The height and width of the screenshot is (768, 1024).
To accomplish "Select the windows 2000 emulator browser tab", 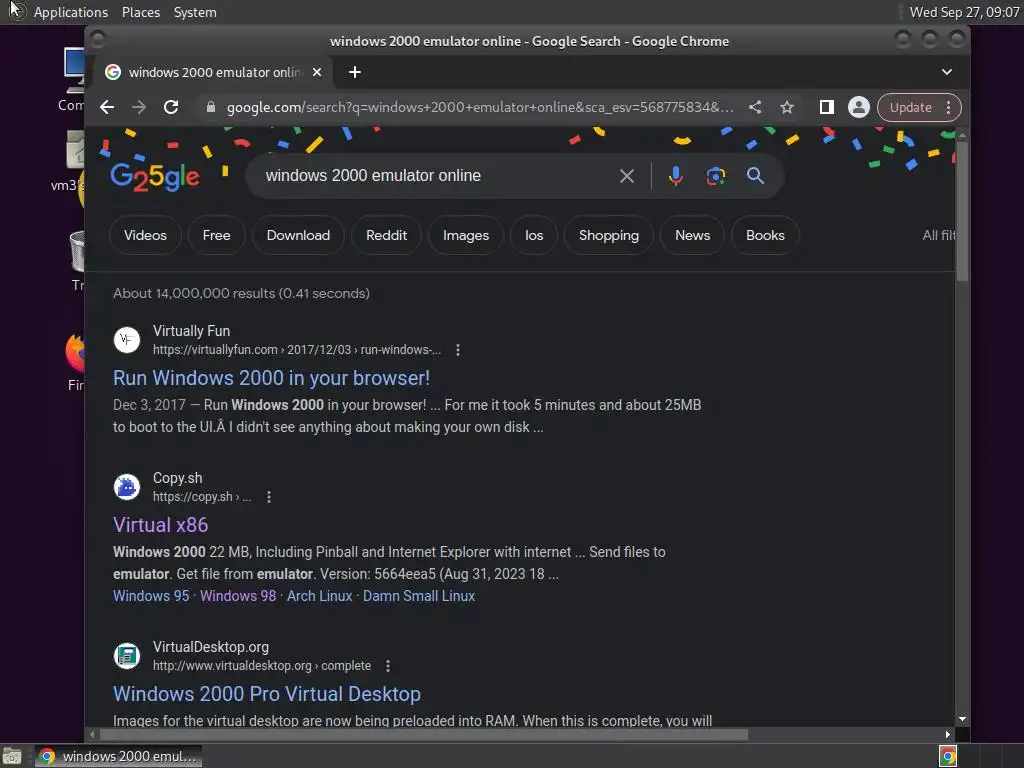I will pos(214,72).
